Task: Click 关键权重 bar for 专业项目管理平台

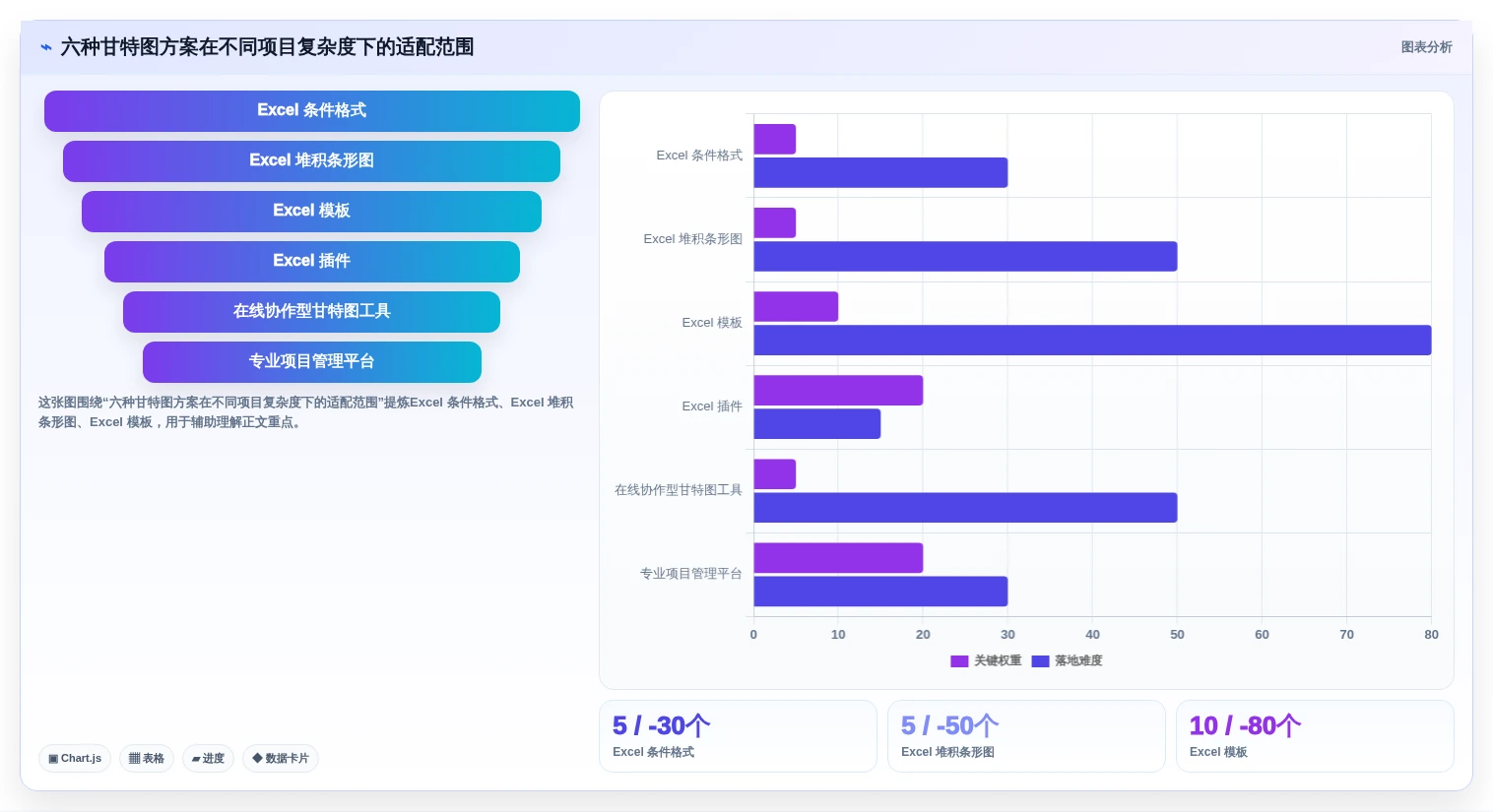Action: (838, 557)
